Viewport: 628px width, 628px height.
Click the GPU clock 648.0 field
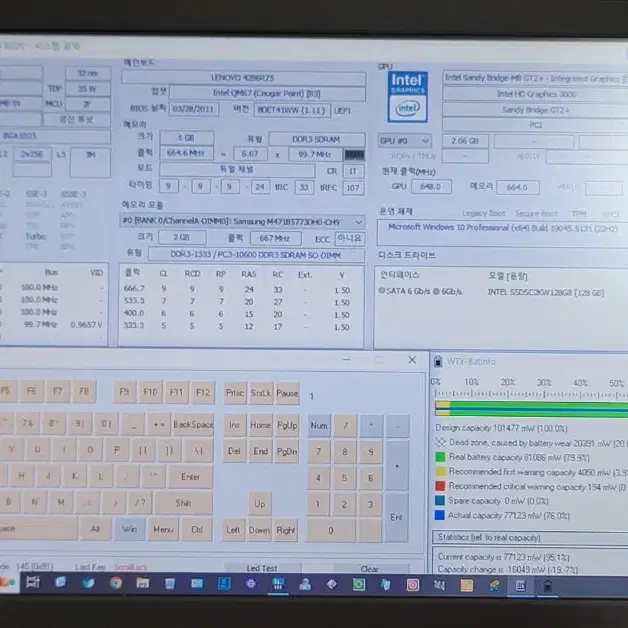coord(431,187)
